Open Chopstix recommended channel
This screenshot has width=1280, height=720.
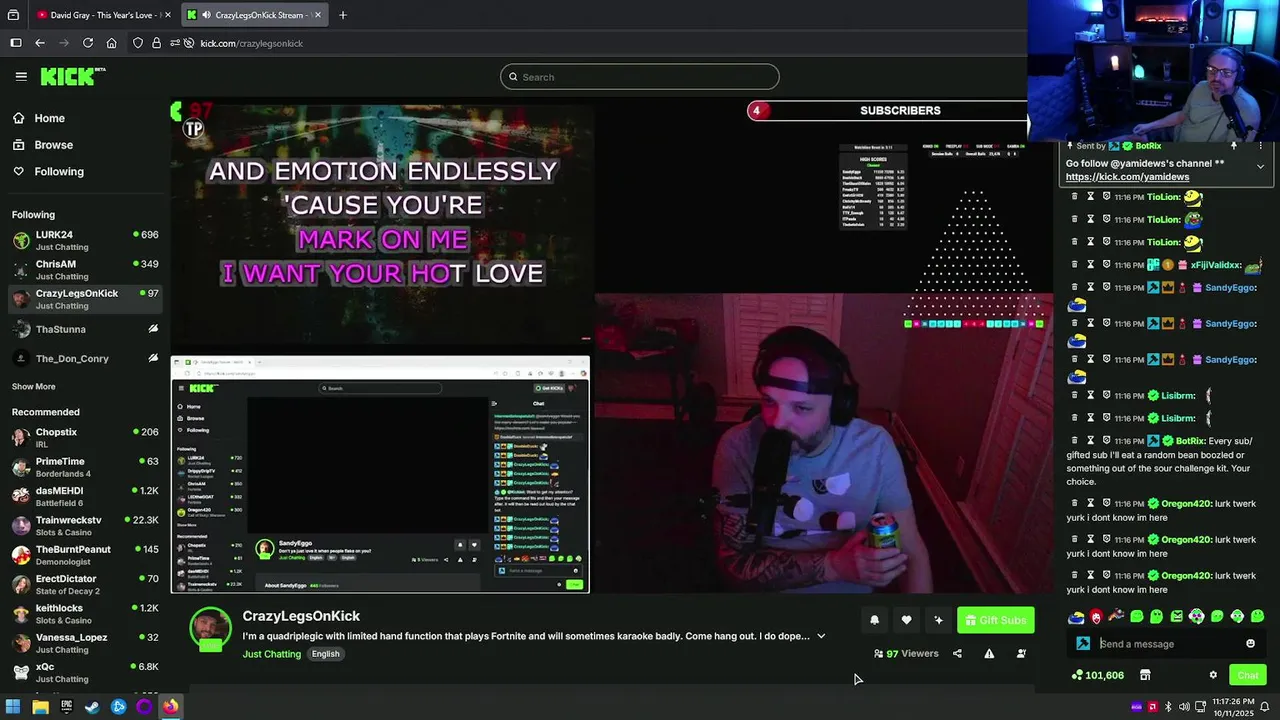pyautogui.click(x=86, y=438)
